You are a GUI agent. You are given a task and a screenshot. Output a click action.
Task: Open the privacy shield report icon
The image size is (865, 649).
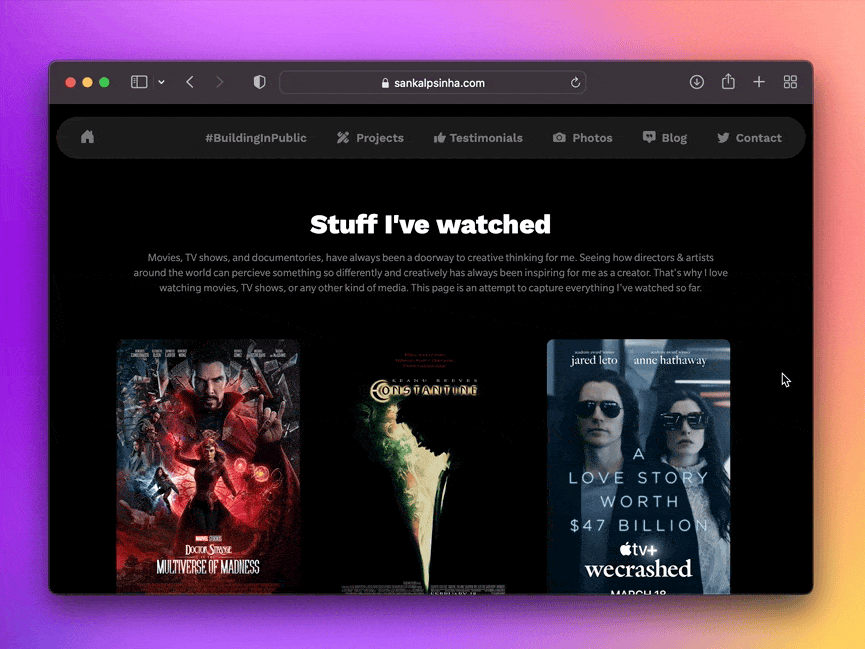pyautogui.click(x=259, y=82)
